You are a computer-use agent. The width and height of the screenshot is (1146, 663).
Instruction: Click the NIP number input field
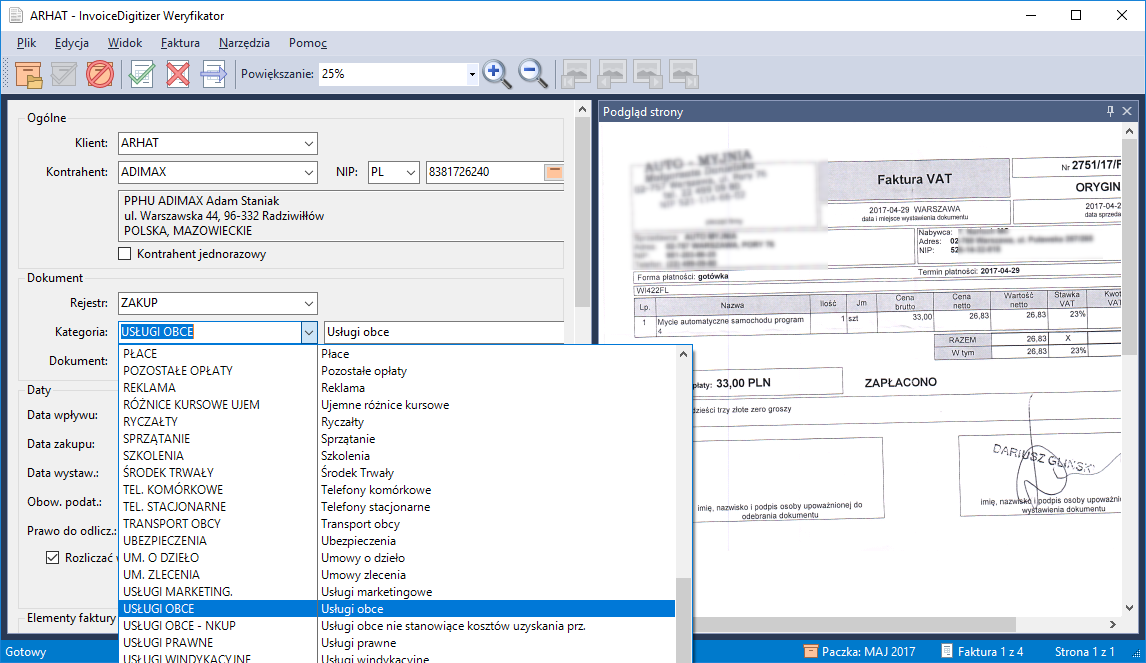click(x=482, y=172)
